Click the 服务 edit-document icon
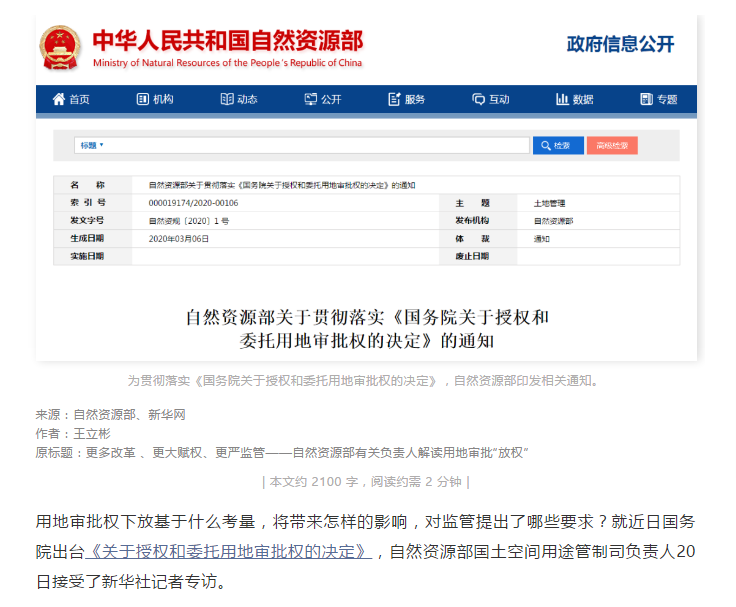This screenshot has height=607, width=736. (395, 99)
